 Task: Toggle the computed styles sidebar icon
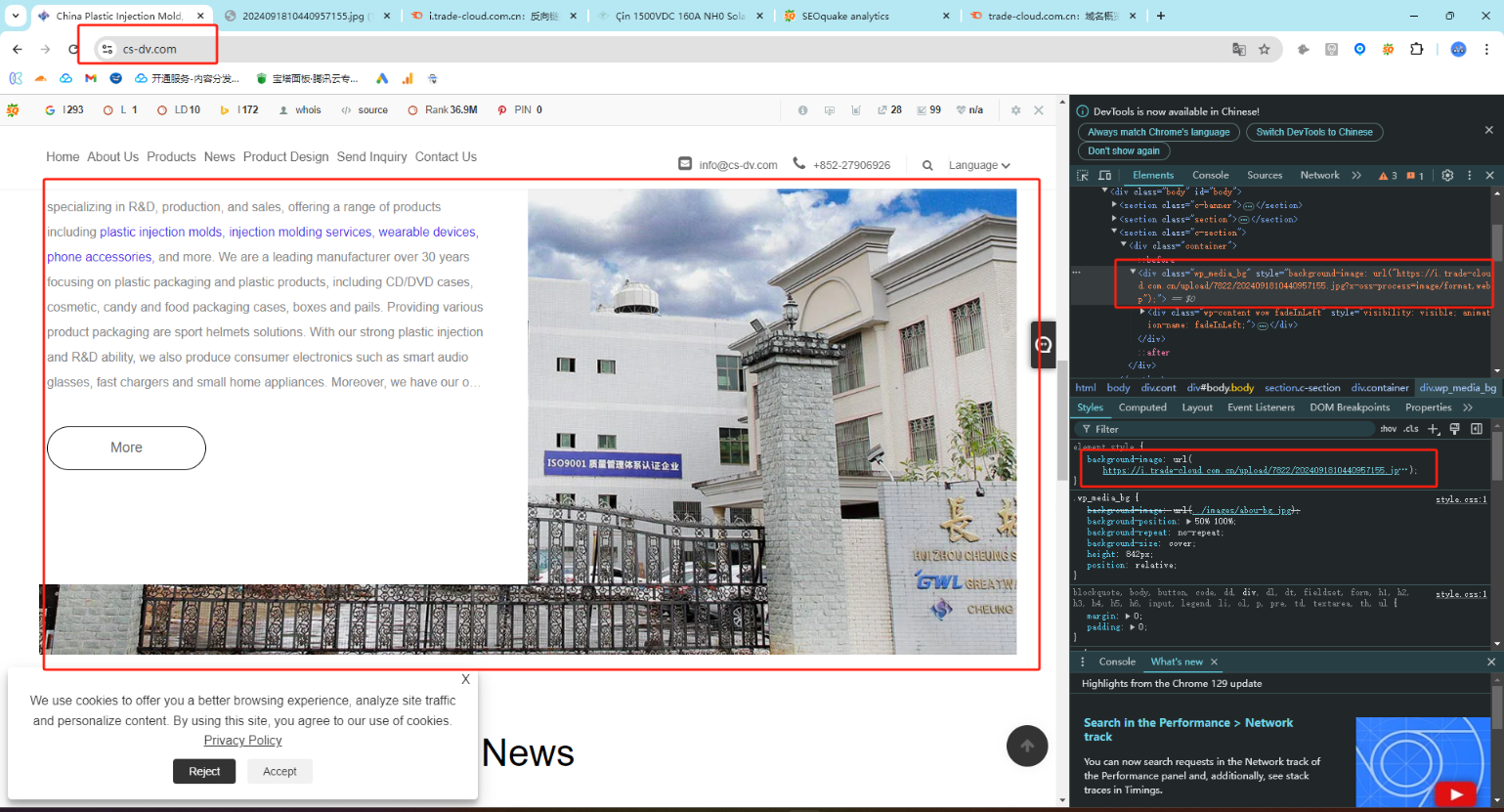click(1477, 429)
